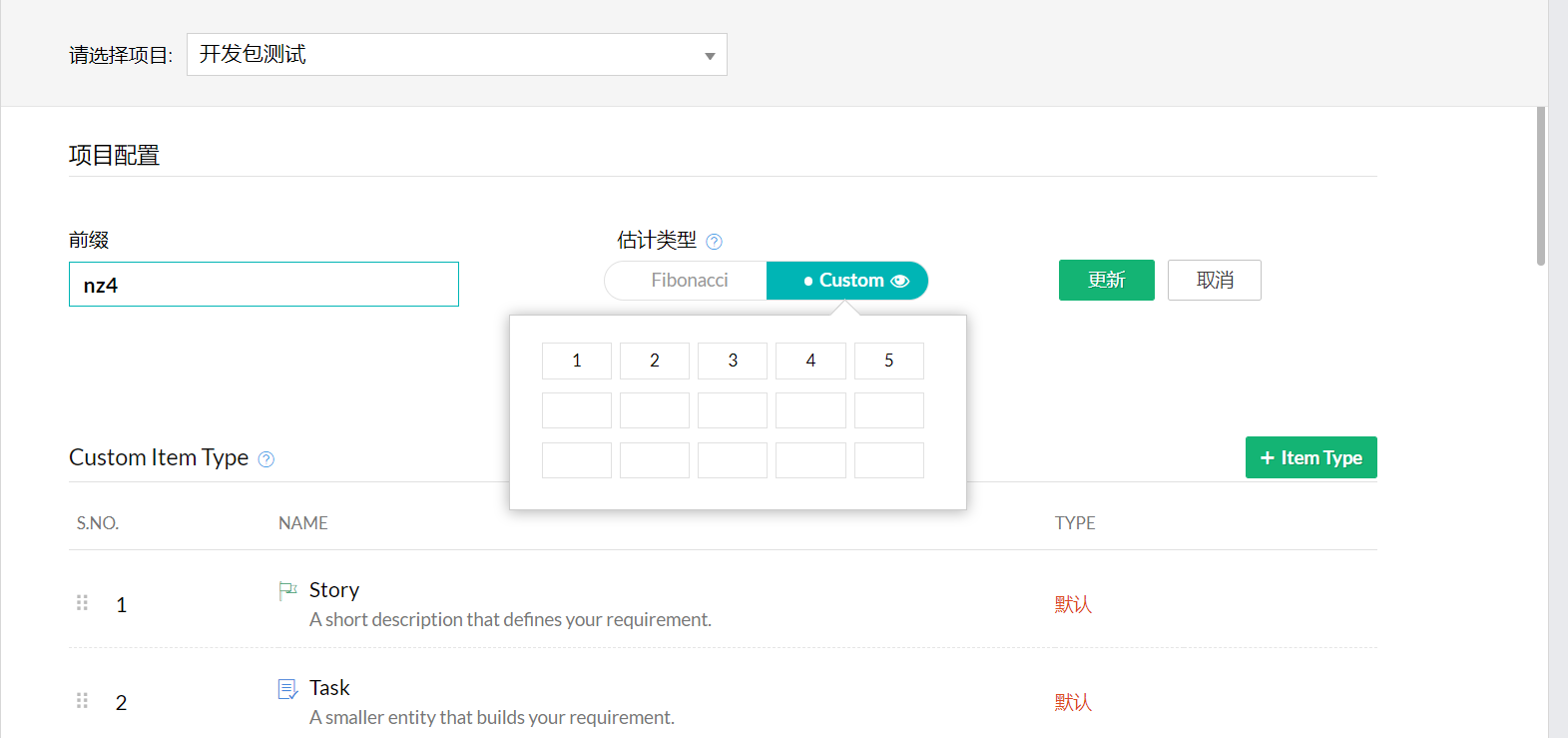The image size is (1568, 738).
Task: Click the eye icon on Custom toggle
Action: 900,282
